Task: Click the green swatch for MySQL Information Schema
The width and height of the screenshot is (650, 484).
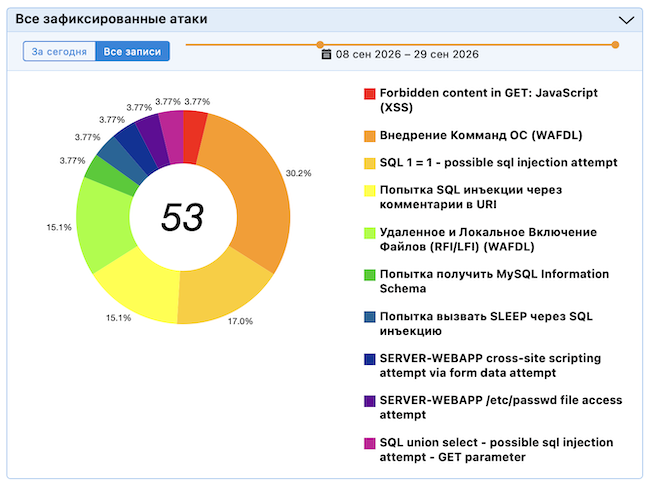Action: tap(369, 275)
